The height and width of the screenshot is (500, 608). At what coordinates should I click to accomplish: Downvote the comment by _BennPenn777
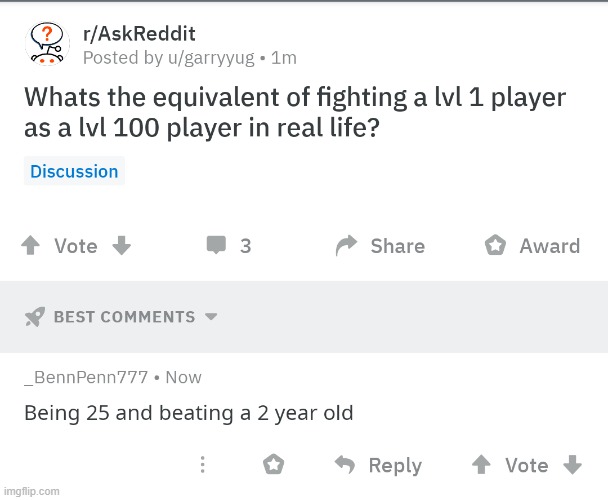click(x=573, y=465)
